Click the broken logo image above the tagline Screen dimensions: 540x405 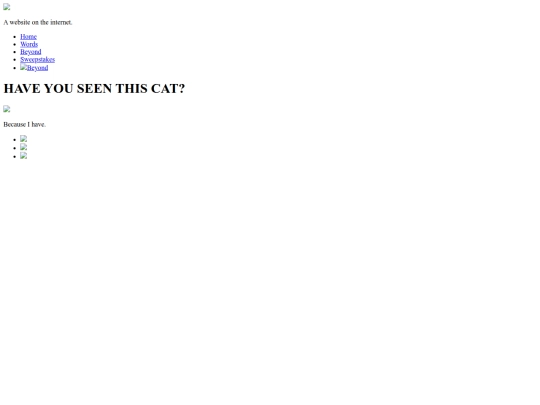point(7,7)
